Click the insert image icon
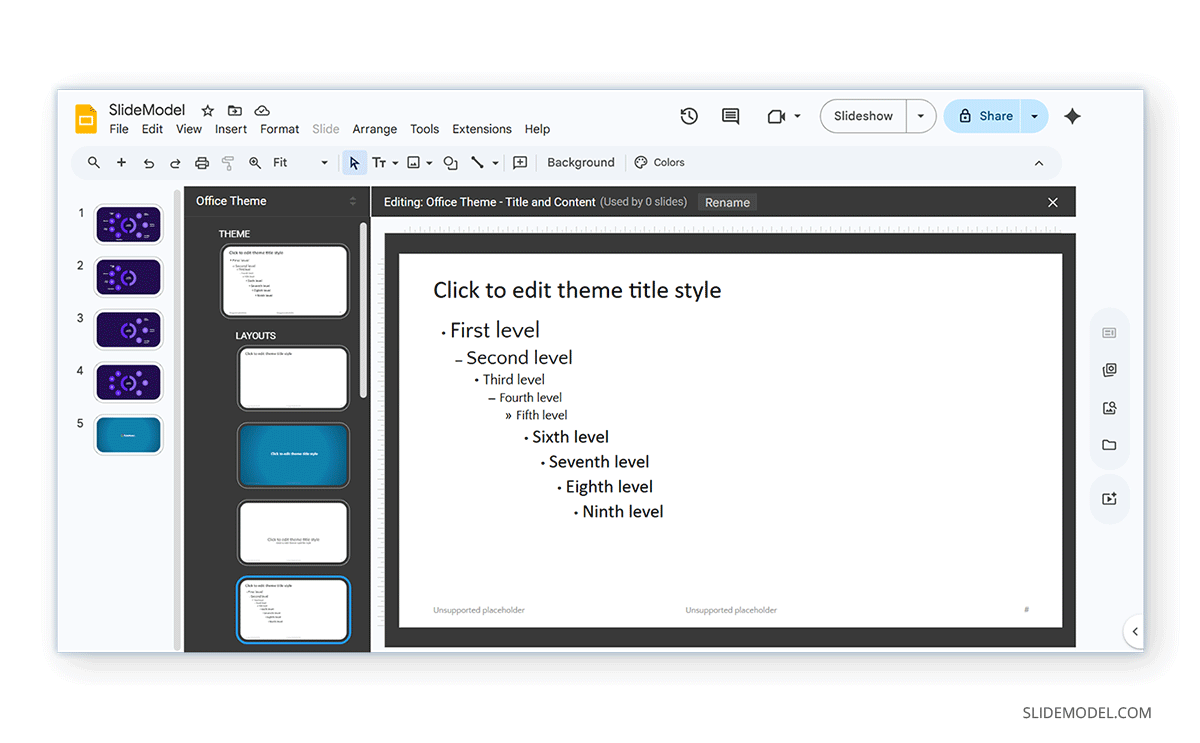 (413, 163)
